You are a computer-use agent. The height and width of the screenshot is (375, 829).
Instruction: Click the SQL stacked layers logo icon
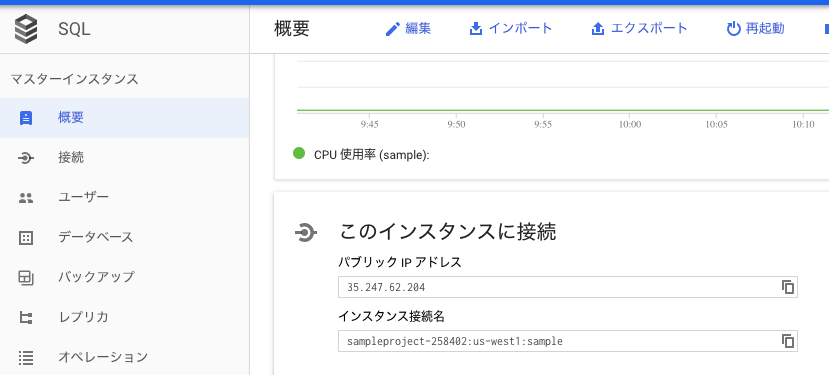(x=26, y=29)
